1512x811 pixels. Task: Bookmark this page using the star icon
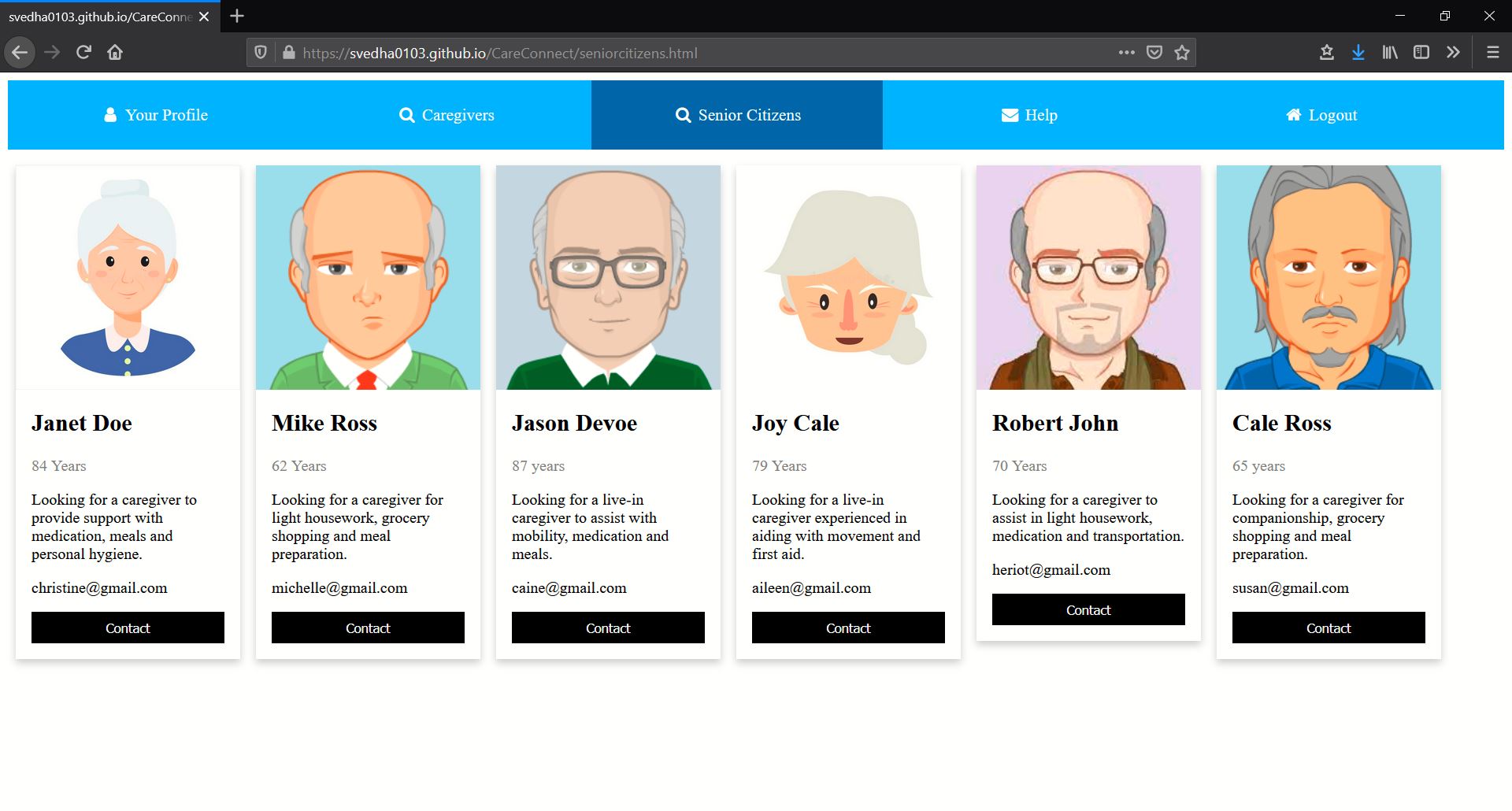1180,52
